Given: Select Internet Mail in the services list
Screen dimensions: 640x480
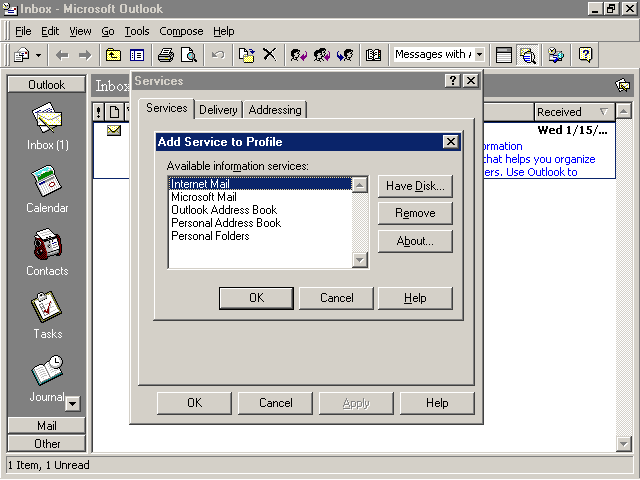Looking at the screenshot, I should point(260,184).
